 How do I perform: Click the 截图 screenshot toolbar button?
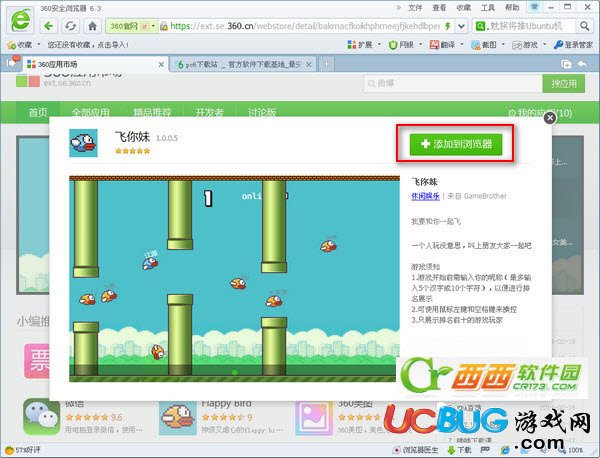[x=484, y=45]
